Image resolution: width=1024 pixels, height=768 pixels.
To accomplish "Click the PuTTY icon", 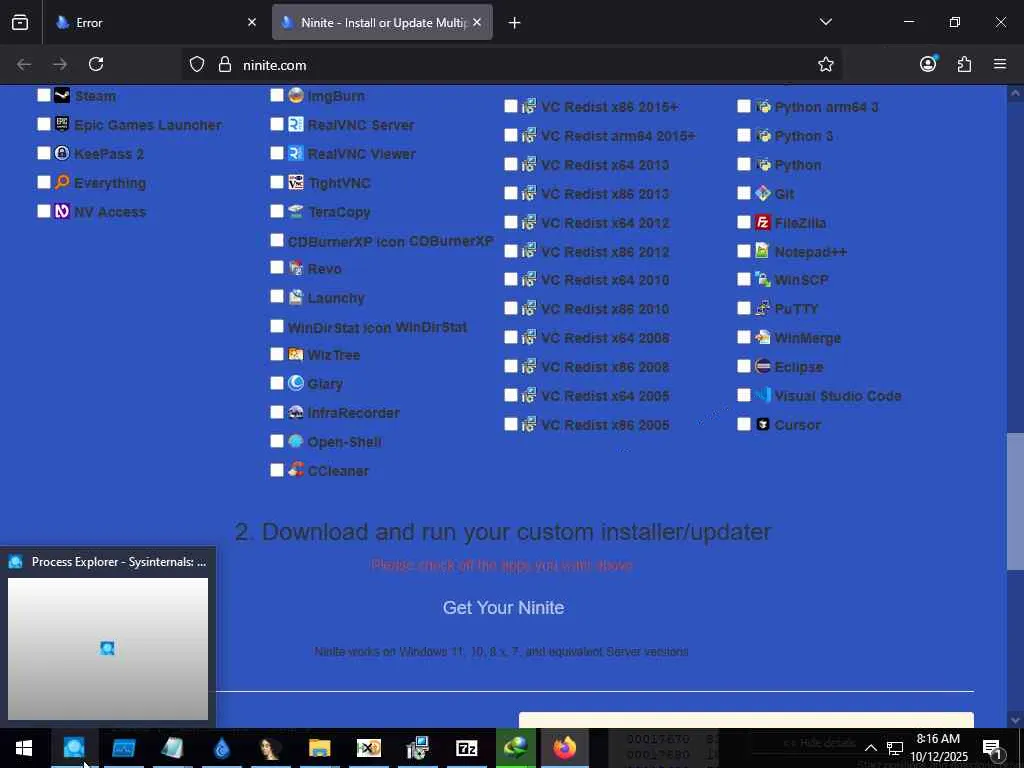I will (x=763, y=308).
